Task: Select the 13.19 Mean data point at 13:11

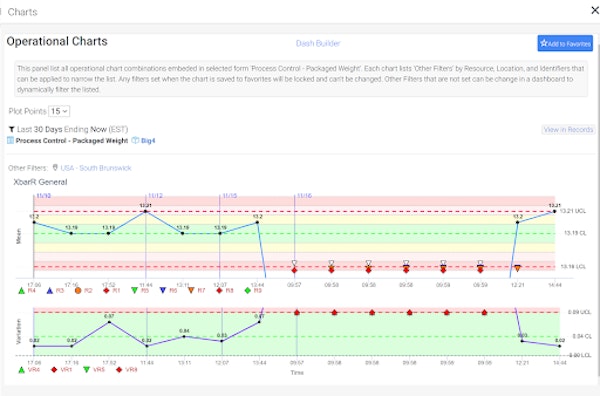Action: click(x=183, y=233)
